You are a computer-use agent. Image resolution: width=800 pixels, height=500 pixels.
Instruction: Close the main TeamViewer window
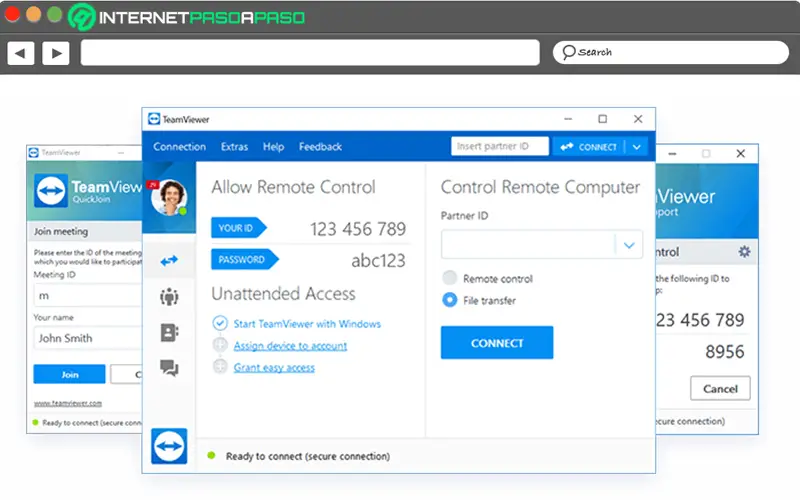pos(638,119)
